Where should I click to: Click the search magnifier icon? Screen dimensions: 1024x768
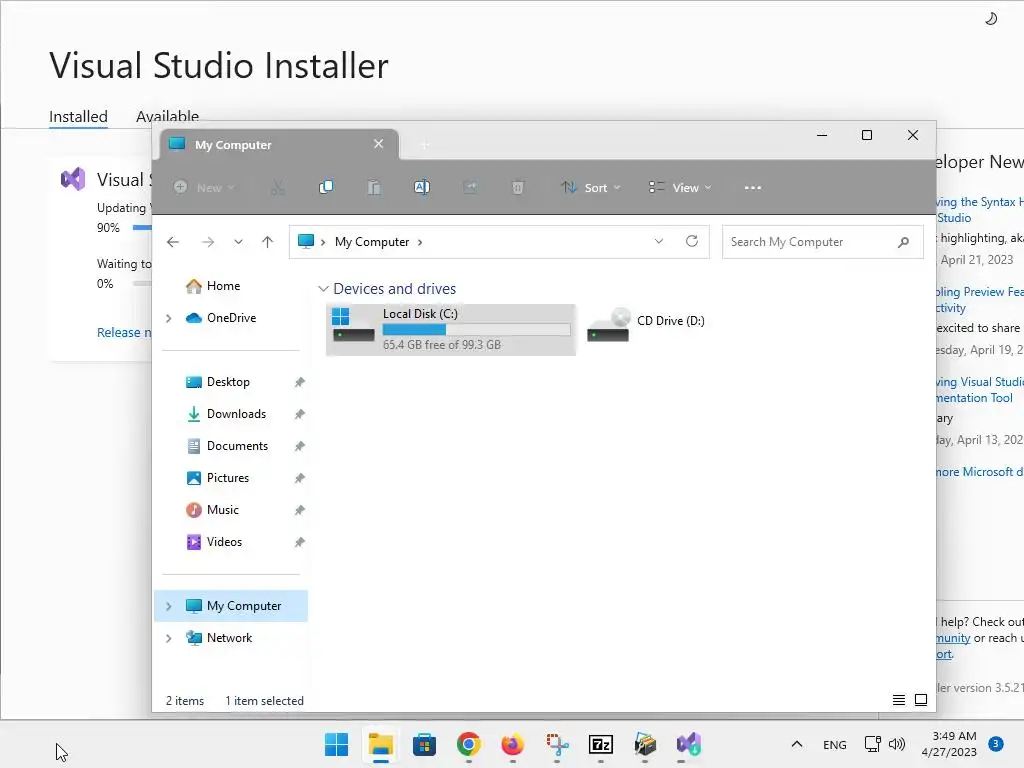tap(903, 242)
